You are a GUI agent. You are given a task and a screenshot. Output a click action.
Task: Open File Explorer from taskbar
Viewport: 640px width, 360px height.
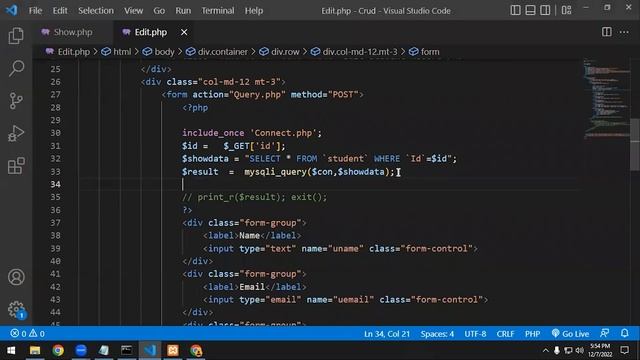pyautogui.click(x=35, y=350)
